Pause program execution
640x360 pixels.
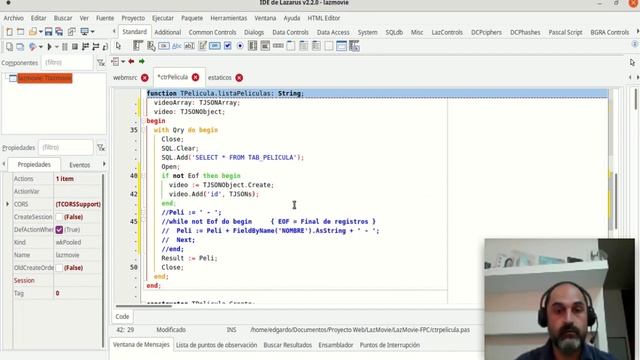tap(64, 47)
